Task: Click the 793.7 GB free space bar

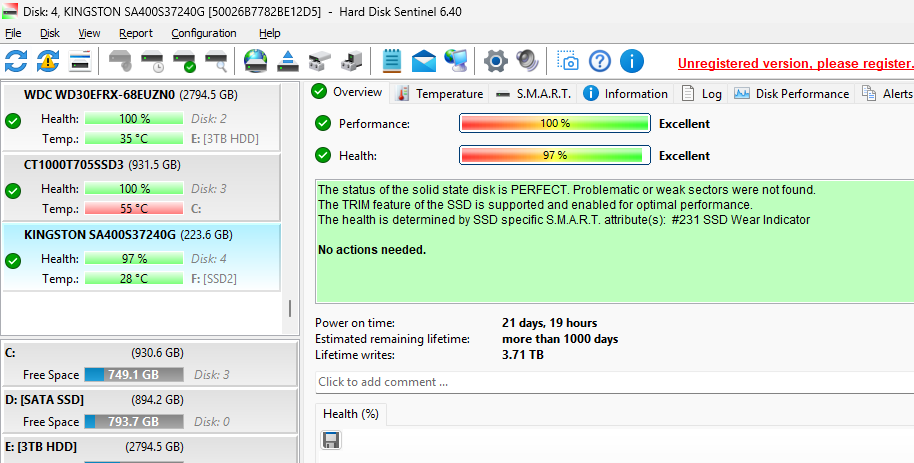Action: 134,421
